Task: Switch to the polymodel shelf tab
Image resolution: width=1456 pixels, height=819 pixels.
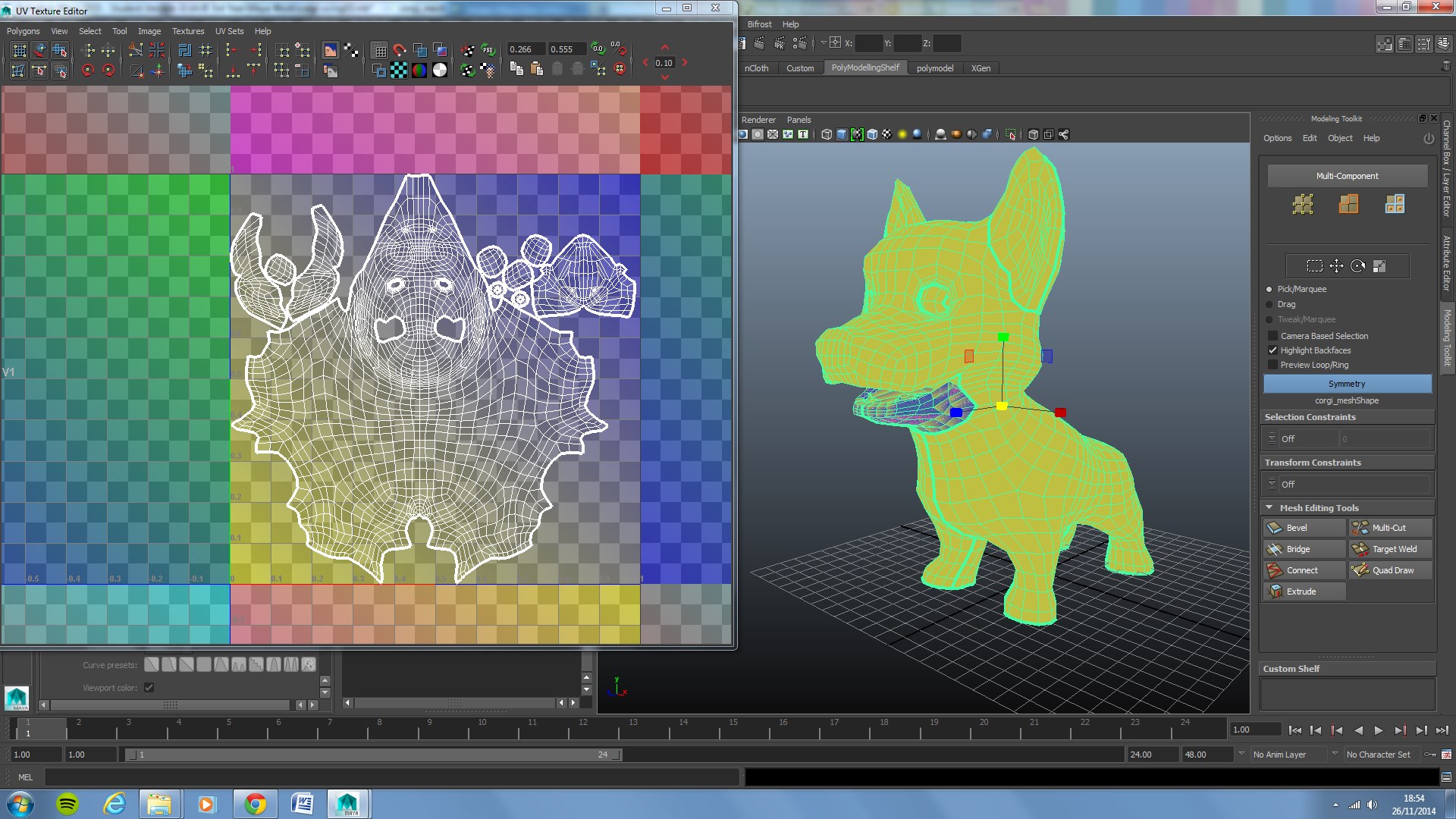Action: pos(934,68)
